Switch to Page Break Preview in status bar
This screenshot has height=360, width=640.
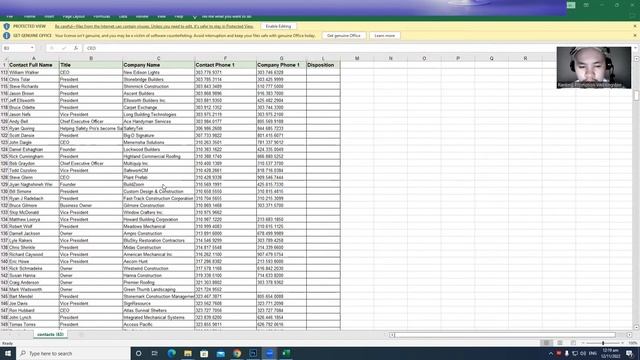coord(573,343)
